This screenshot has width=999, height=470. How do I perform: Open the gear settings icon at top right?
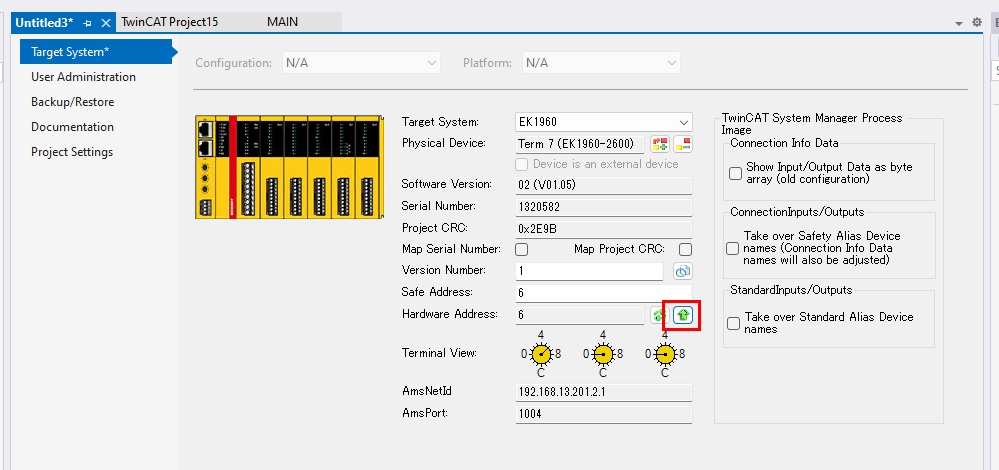pyautogui.click(x=977, y=22)
